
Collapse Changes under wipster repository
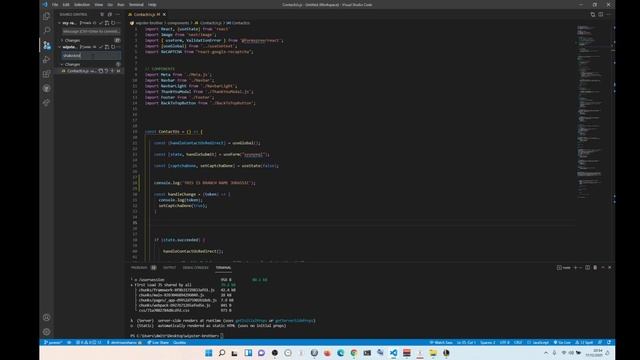coord(62,64)
